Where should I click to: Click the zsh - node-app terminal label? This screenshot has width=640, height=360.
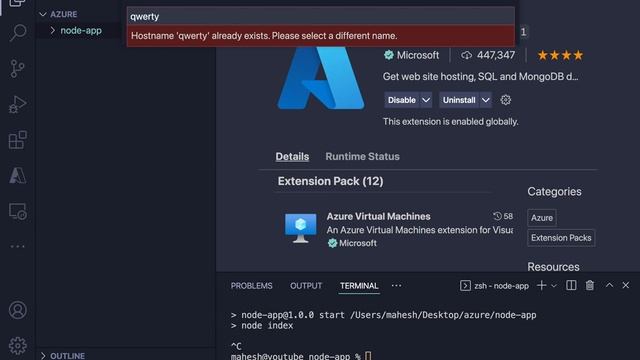tap(501, 286)
